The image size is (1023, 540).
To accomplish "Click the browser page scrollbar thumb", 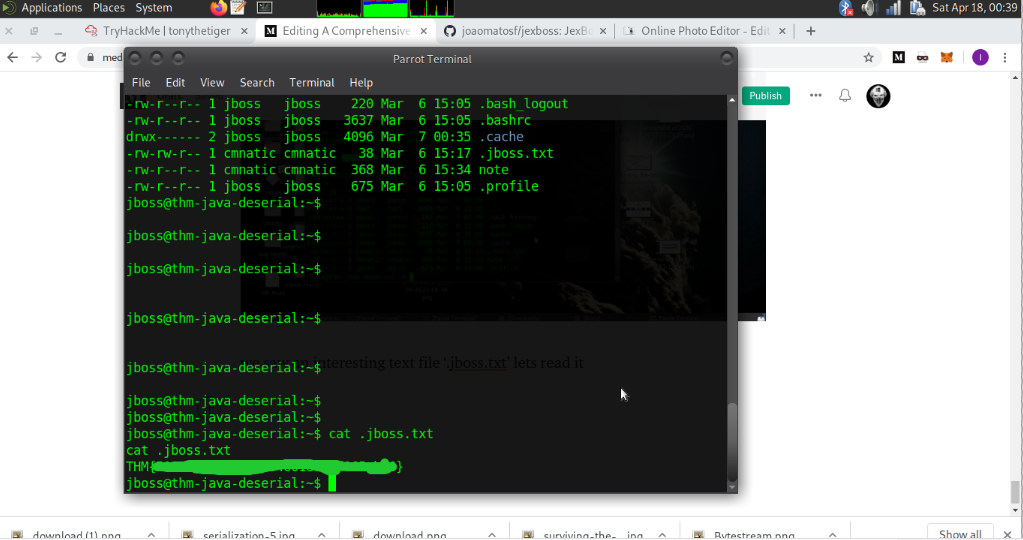I will coord(1015,492).
